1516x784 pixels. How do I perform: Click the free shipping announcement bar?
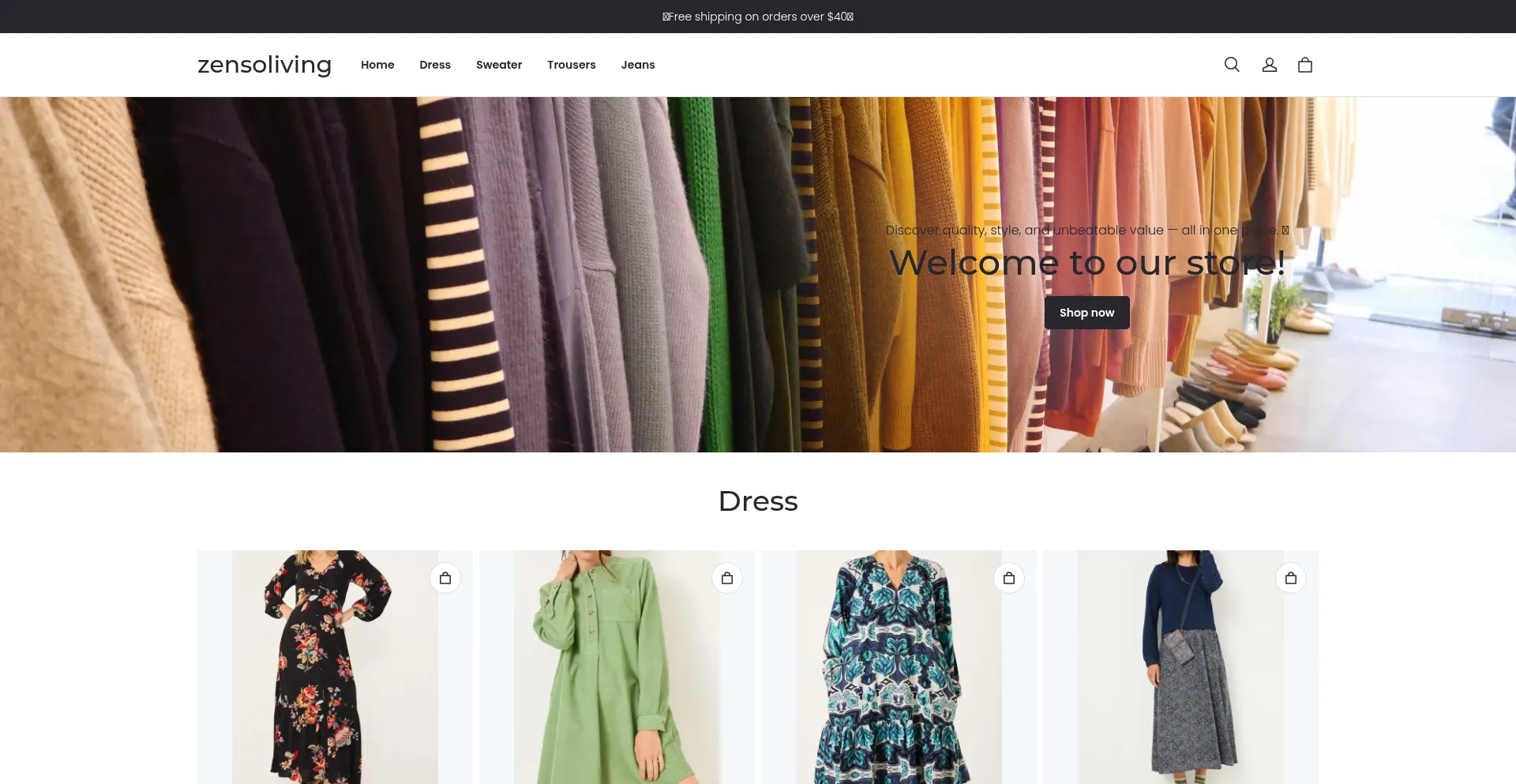[x=758, y=17]
